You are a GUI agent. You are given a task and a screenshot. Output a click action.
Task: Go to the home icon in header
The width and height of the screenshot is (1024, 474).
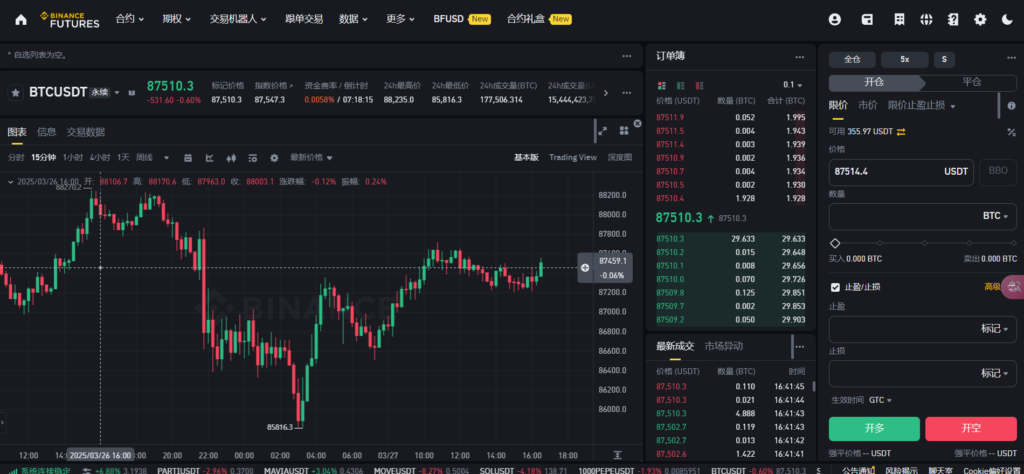[x=21, y=20]
